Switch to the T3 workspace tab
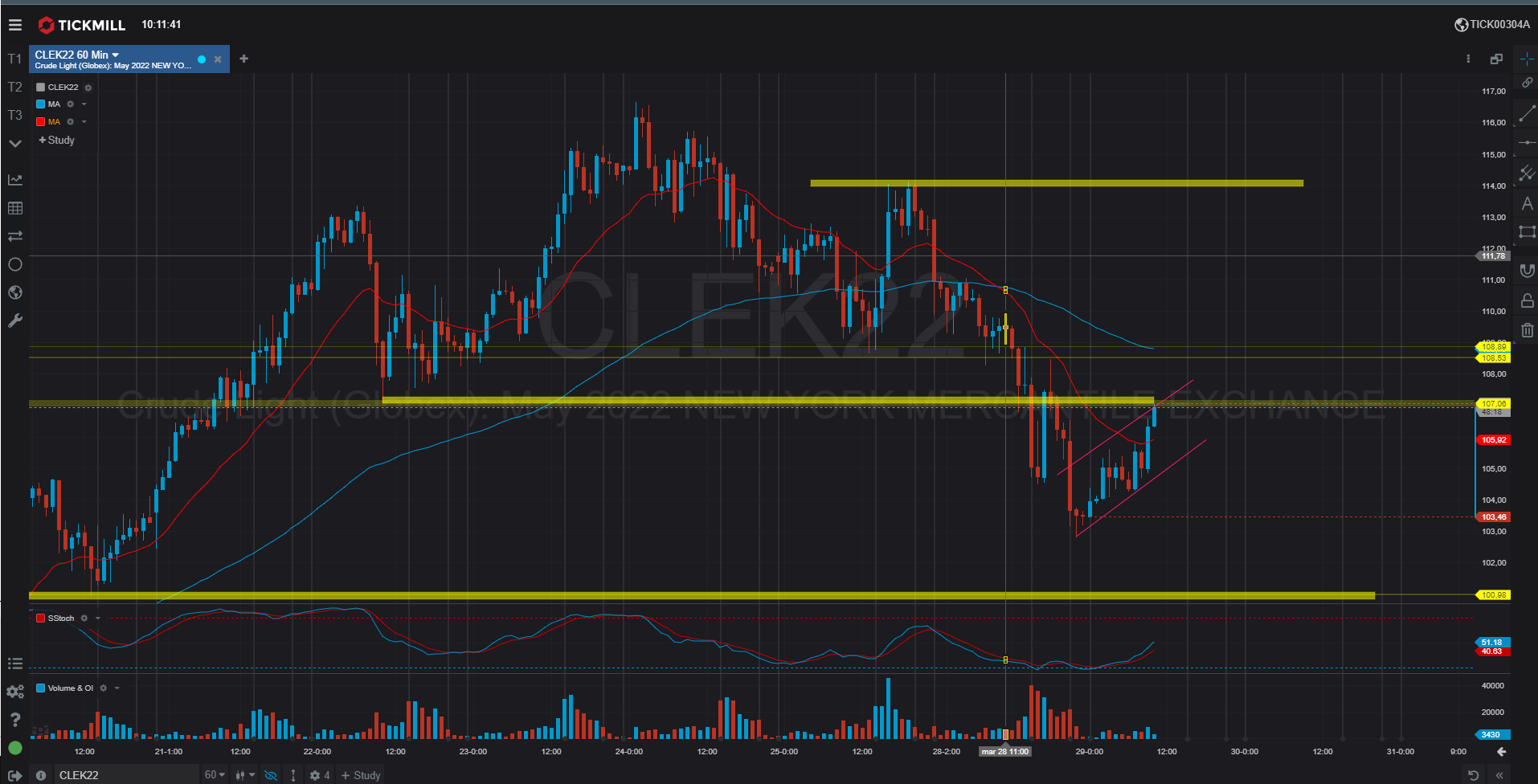Screen dimensions: 1538x784 (x=14, y=115)
